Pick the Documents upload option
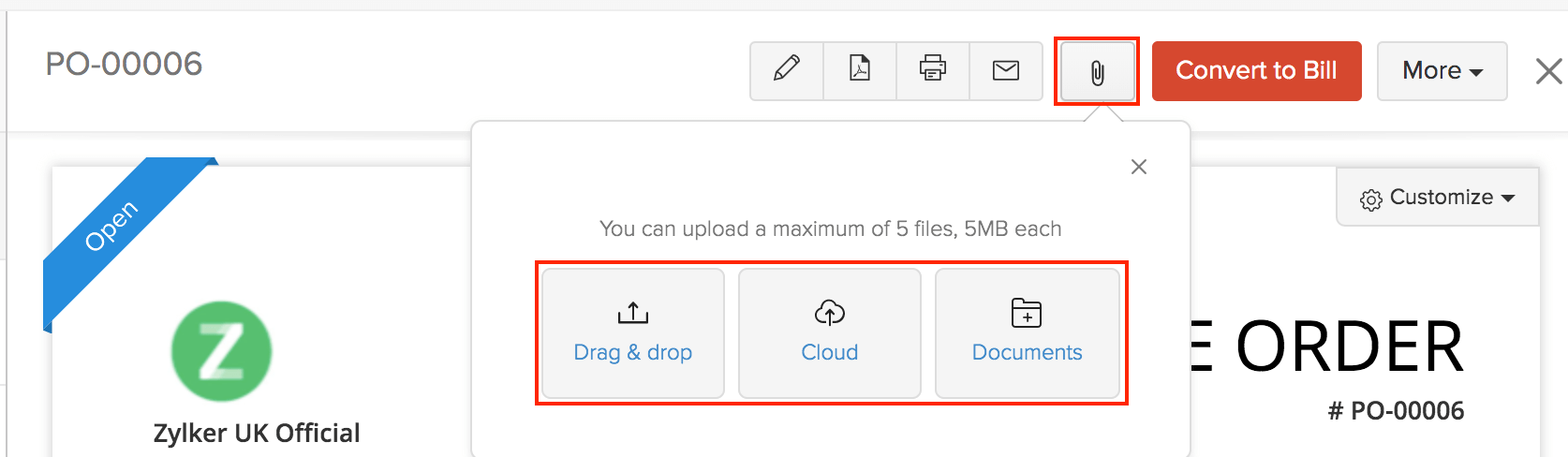The width and height of the screenshot is (1568, 457). 1027,333
